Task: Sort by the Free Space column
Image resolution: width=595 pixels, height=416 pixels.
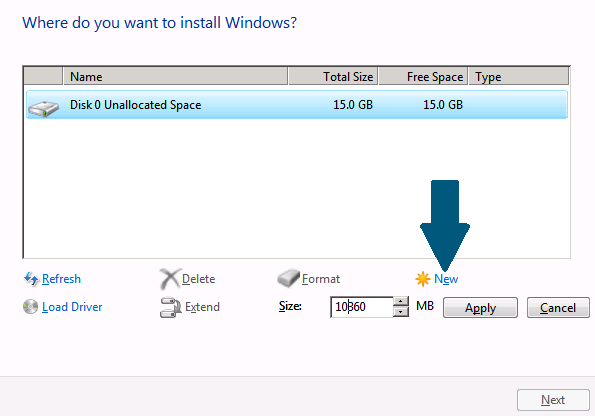Action: (x=423, y=76)
